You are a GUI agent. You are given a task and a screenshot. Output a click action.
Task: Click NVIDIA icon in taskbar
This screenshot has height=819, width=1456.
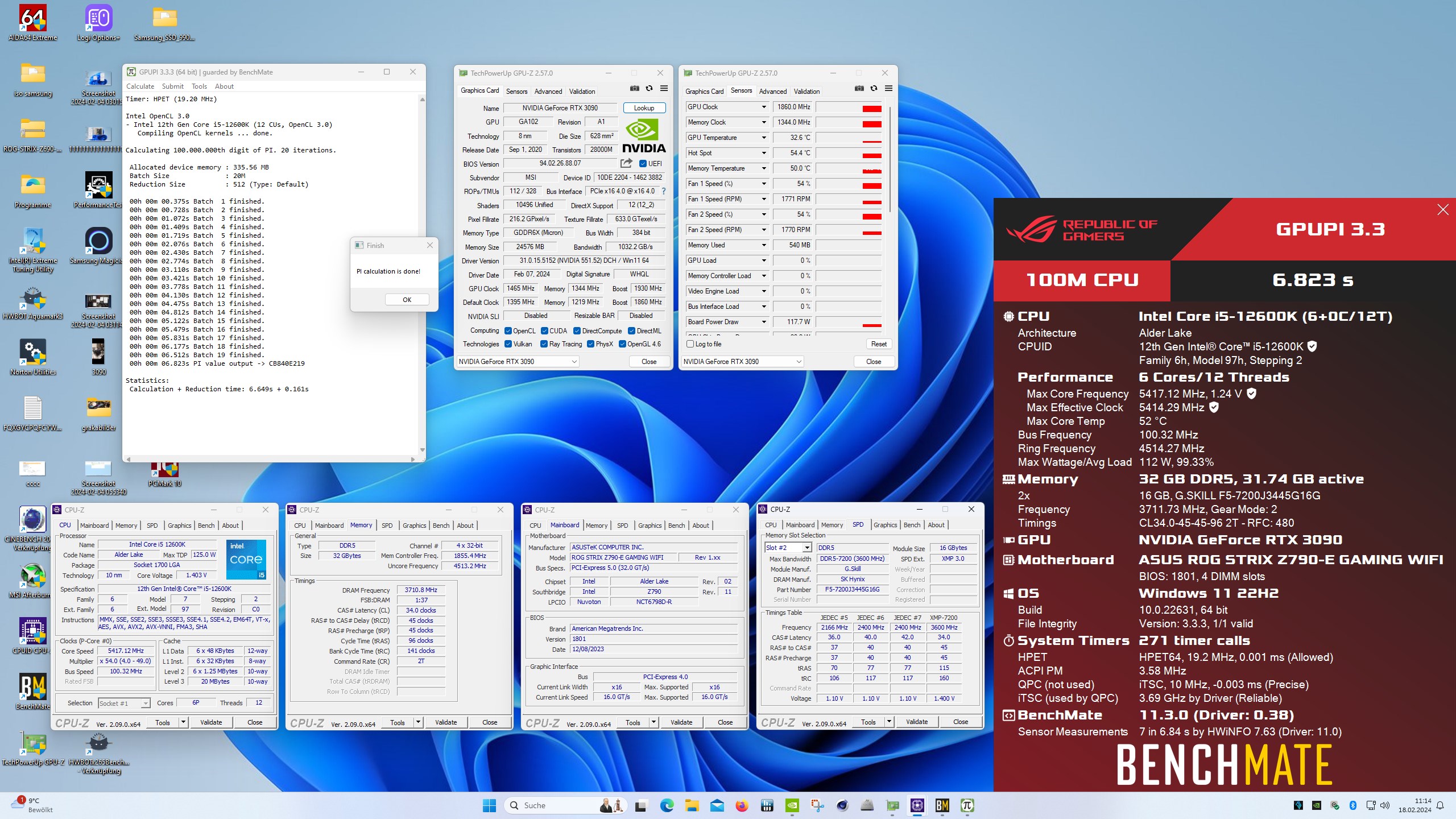click(x=792, y=805)
